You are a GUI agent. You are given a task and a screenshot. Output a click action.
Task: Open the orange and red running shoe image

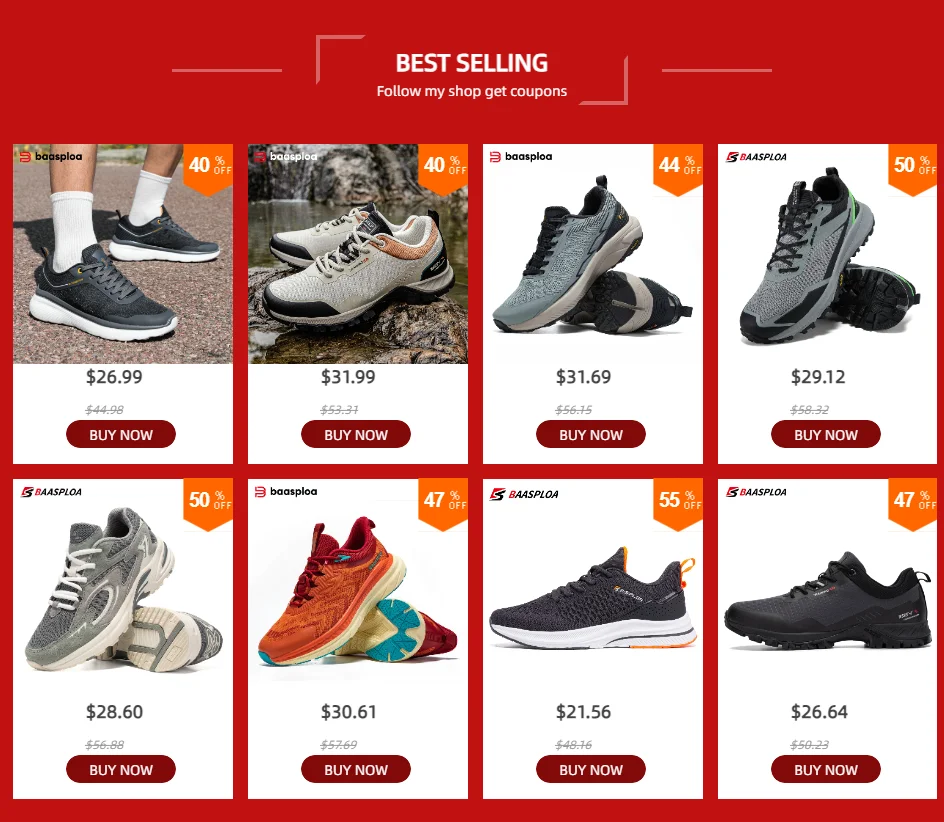pos(358,593)
